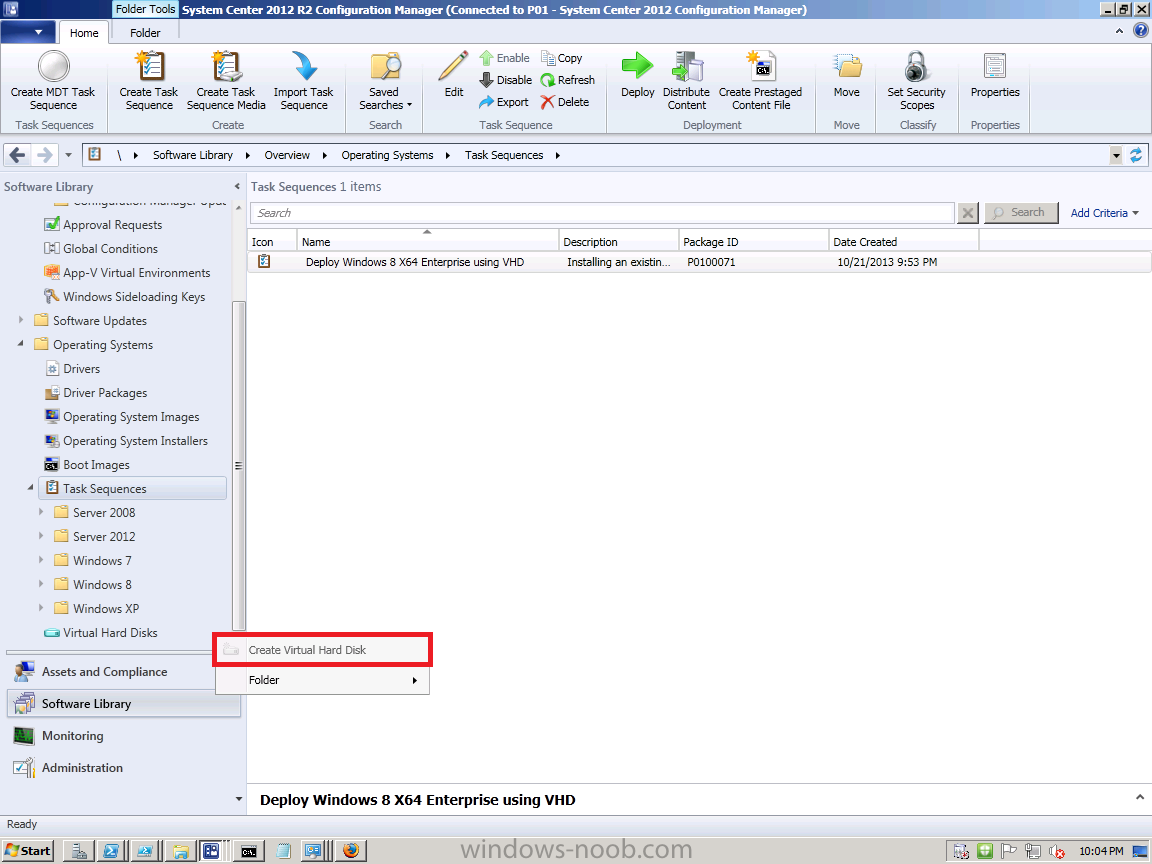1152x864 pixels.
Task: Launch Firefox from the taskbar
Action: [x=351, y=851]
